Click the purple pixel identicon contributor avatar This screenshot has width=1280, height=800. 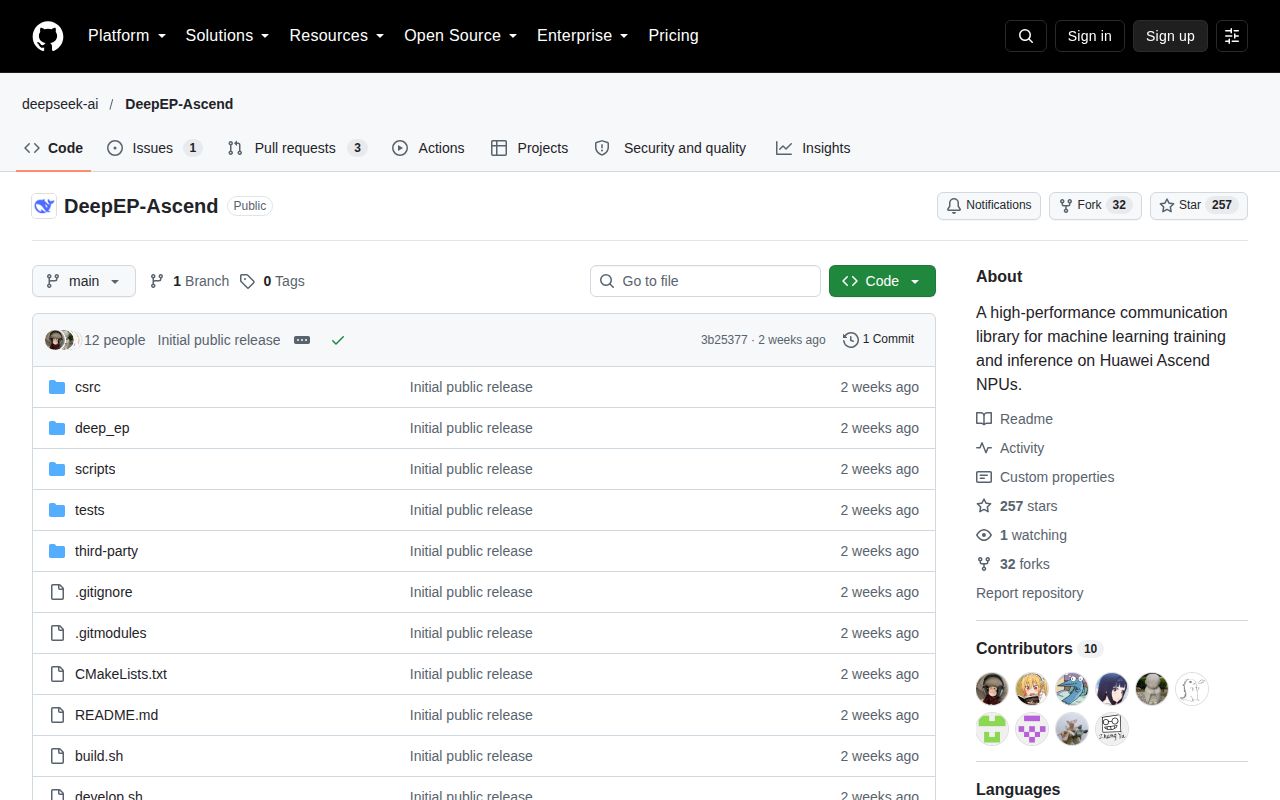point(1032,729)
